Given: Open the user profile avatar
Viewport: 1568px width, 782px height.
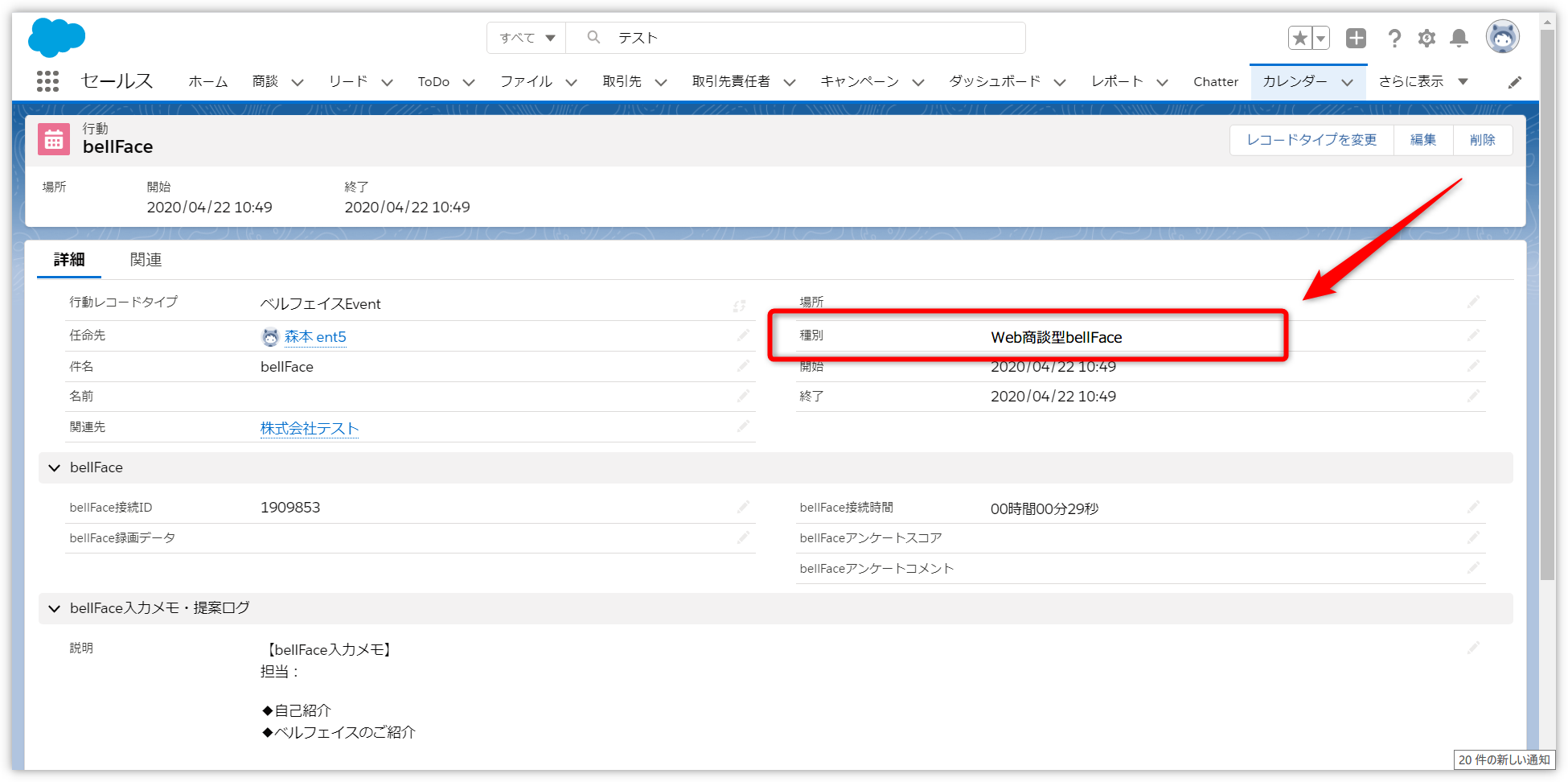Looking at the screenshot, I should [x=1502, y=37].
